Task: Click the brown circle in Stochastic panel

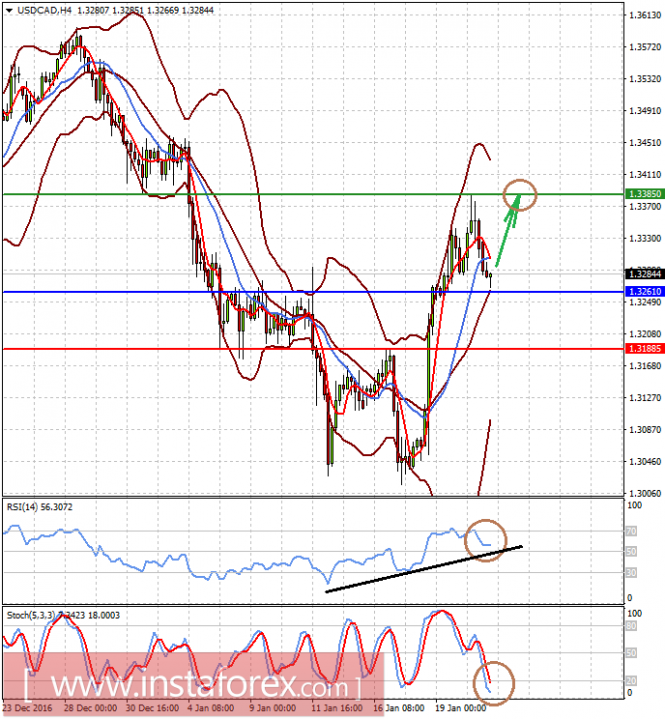Action: [x=495, y=683]
